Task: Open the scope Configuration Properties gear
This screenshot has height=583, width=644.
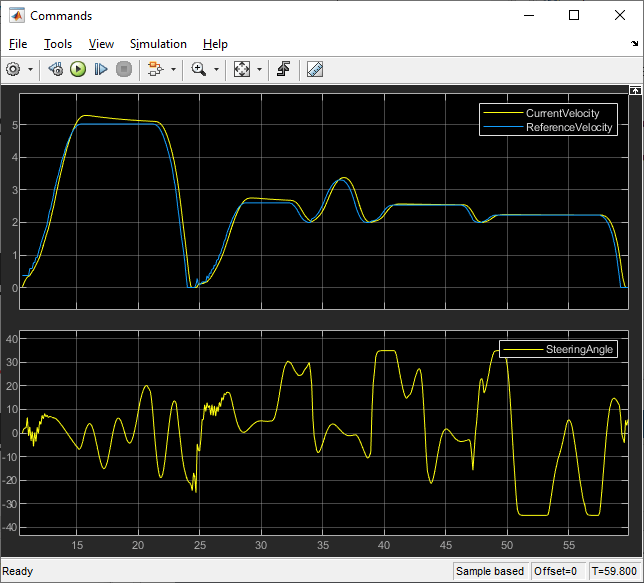Action: tap(13, 69)
